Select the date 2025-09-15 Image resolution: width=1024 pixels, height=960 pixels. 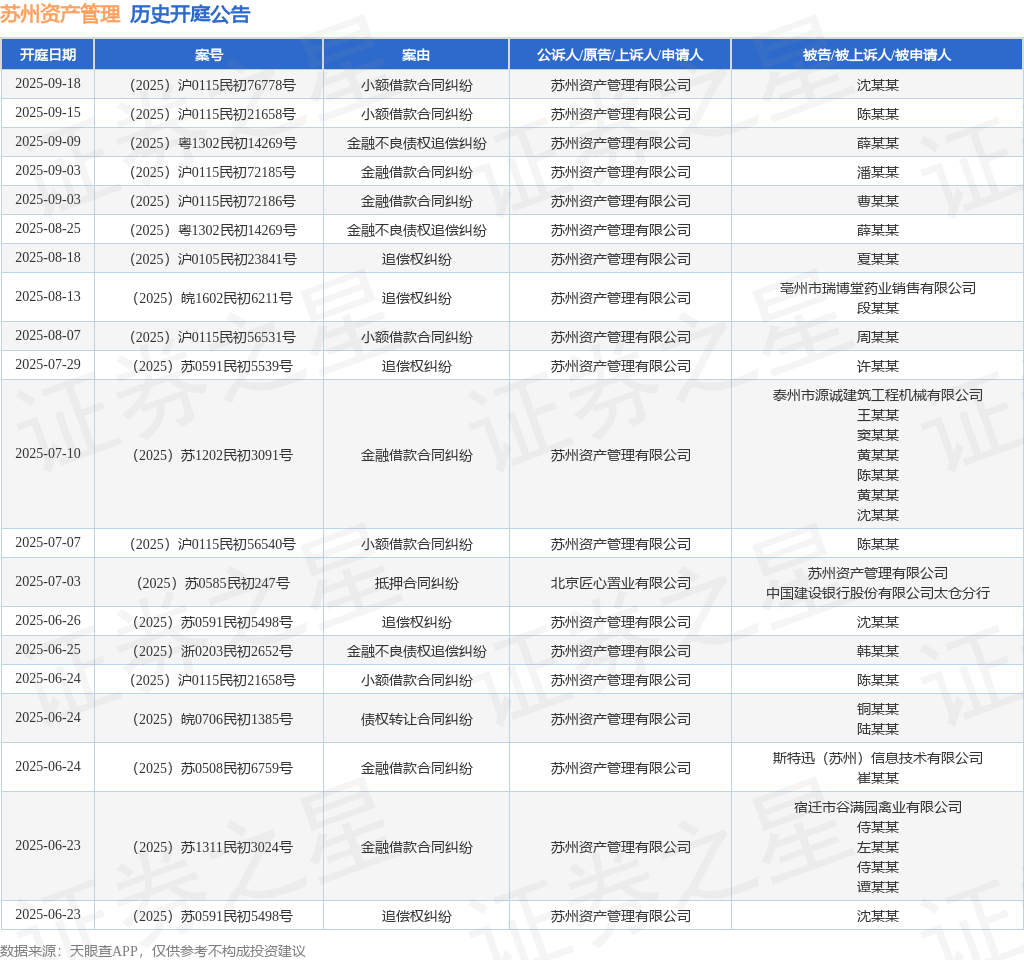pos(48,112)
